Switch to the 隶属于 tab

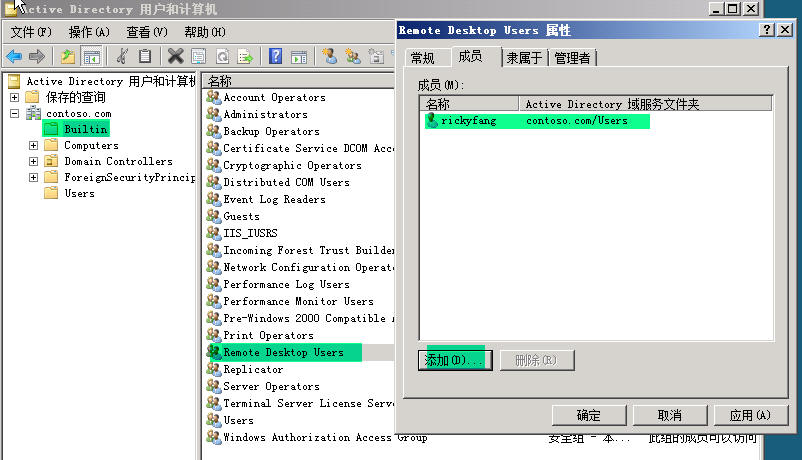524,58
